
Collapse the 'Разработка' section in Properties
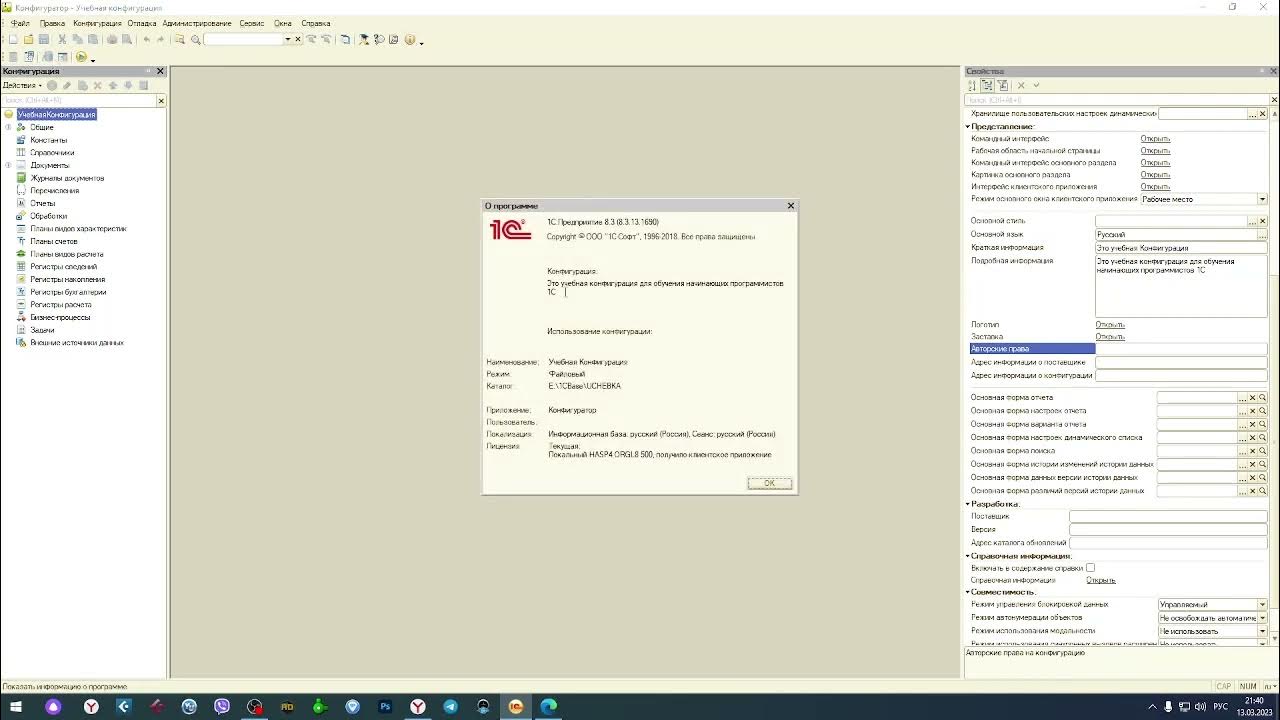968,504
